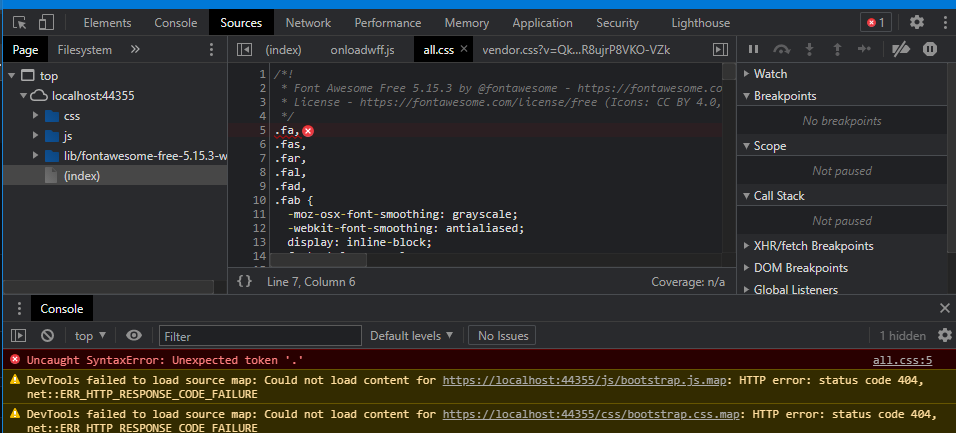The width and height of the screenshot is (956, 433).
Task: Deactivate breakpoints icon
Action: [901, 49]
